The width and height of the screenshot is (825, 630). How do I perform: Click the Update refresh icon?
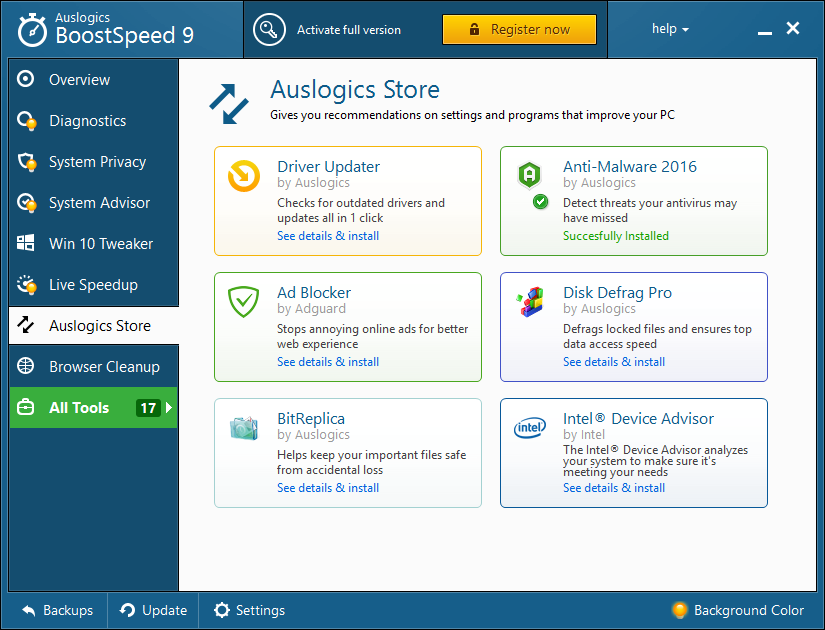point(127,610)
